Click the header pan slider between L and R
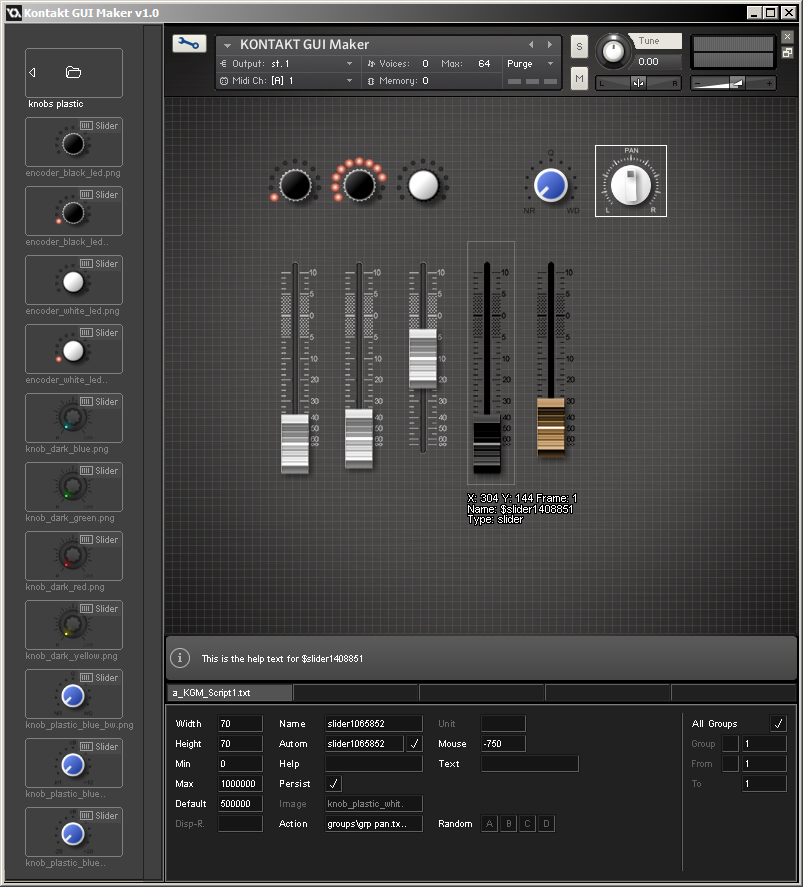This screenshot has width=803, height=887. [x=638, y=83]
